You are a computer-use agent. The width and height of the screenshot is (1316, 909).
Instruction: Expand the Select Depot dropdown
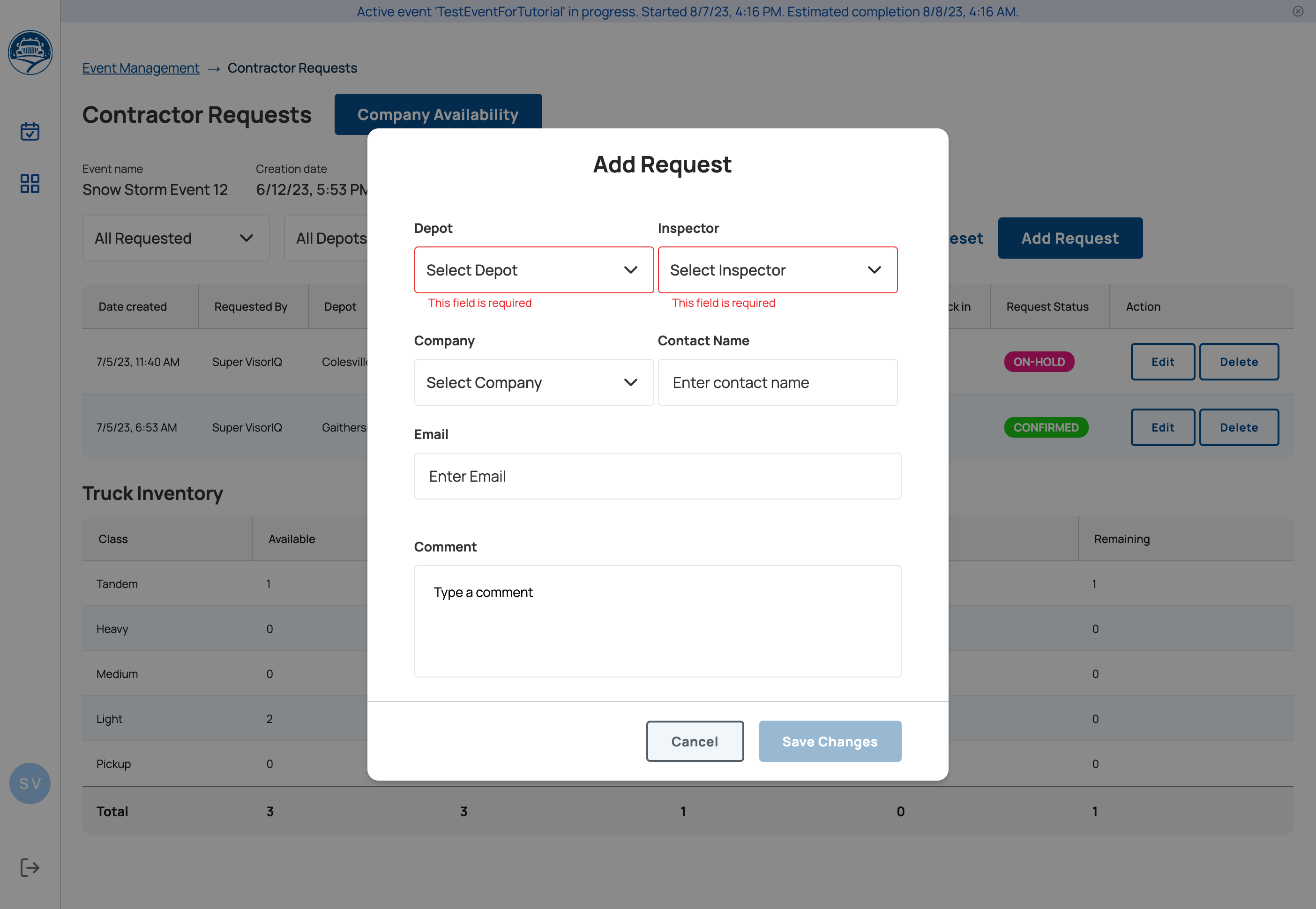pyautogui.click(x=533, y=270)
